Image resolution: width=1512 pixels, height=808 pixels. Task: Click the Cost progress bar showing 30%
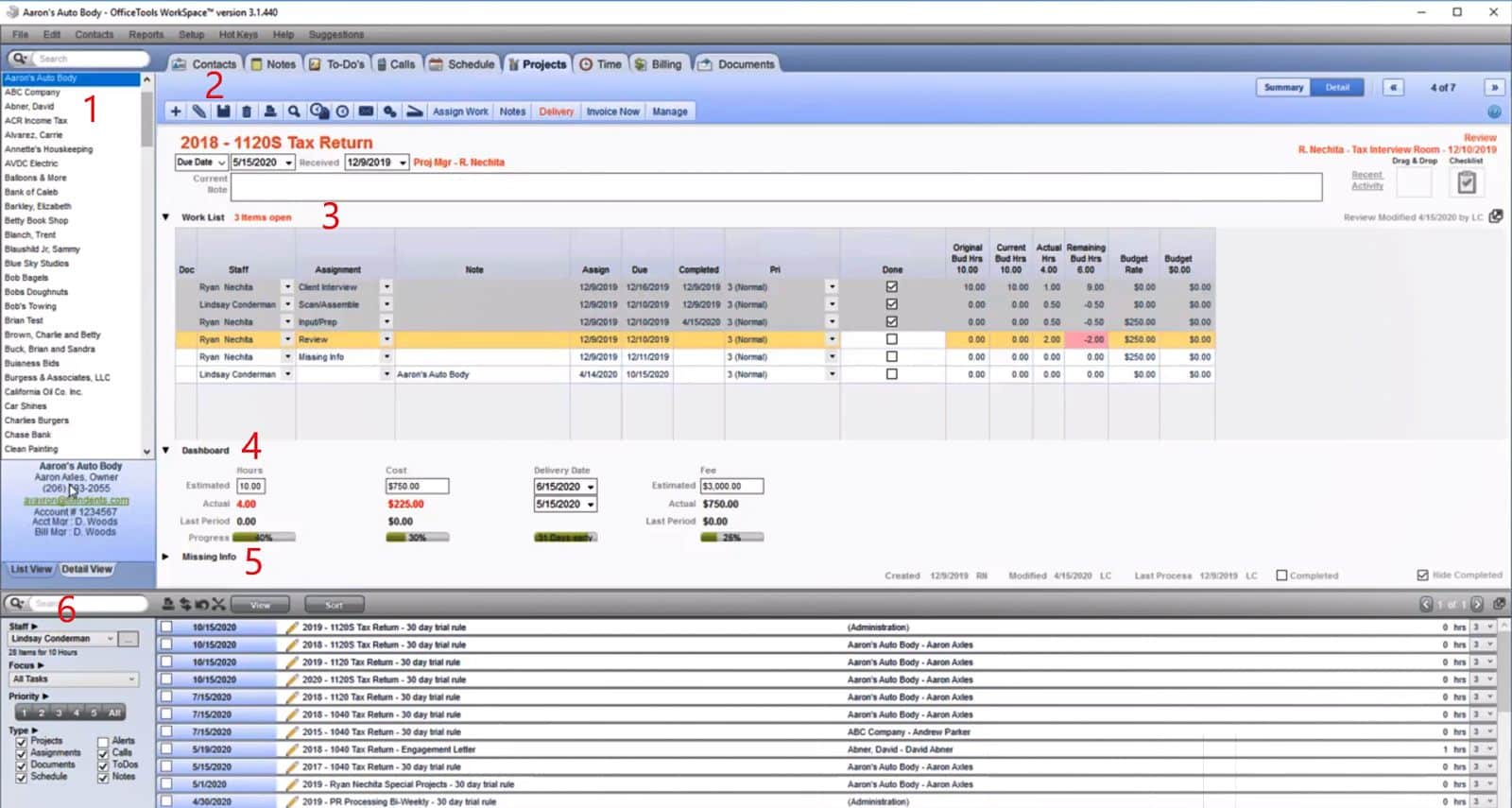pyautogui.click(x=417, y=538)
